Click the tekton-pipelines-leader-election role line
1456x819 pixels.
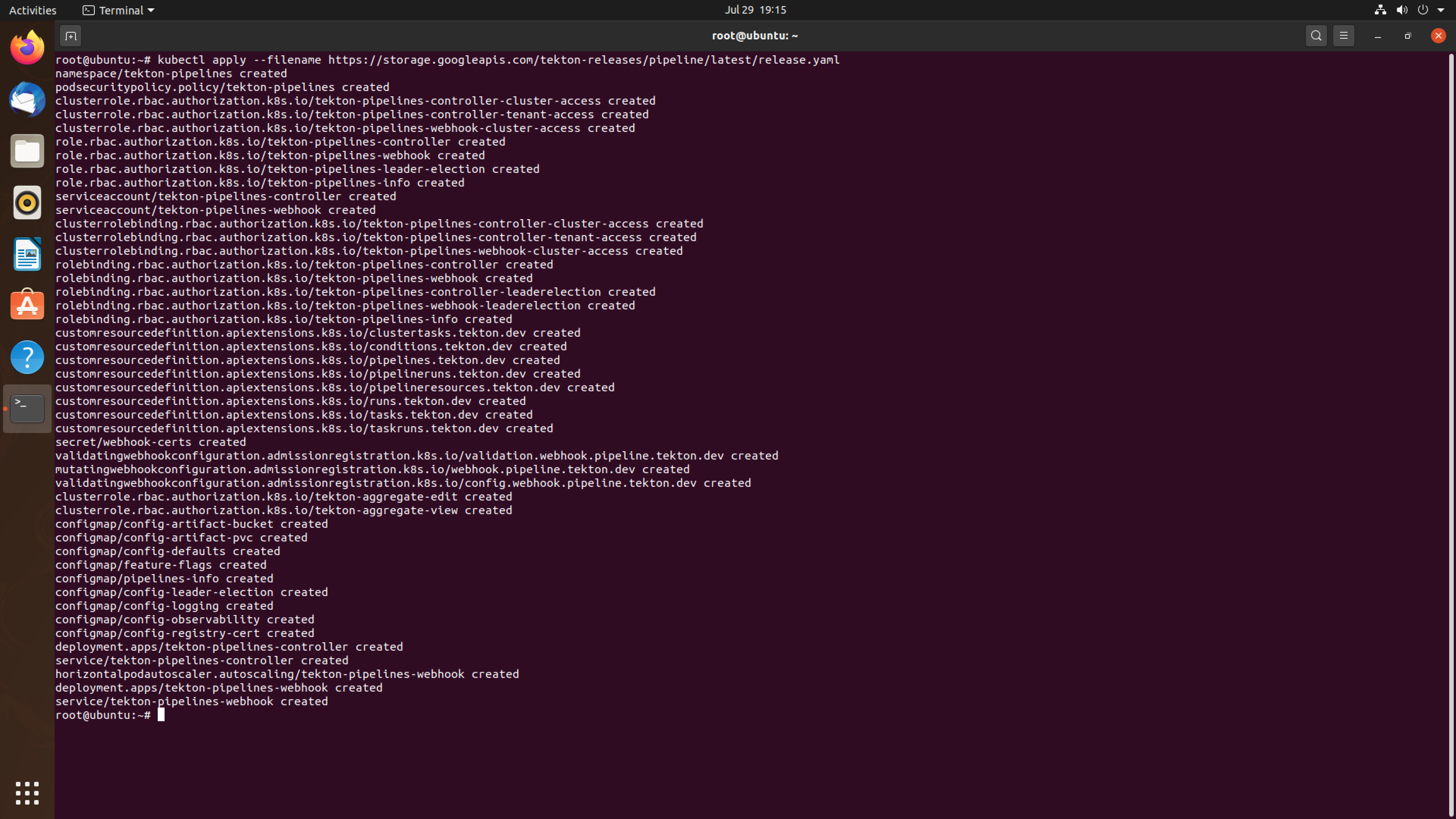click(297, 168)
